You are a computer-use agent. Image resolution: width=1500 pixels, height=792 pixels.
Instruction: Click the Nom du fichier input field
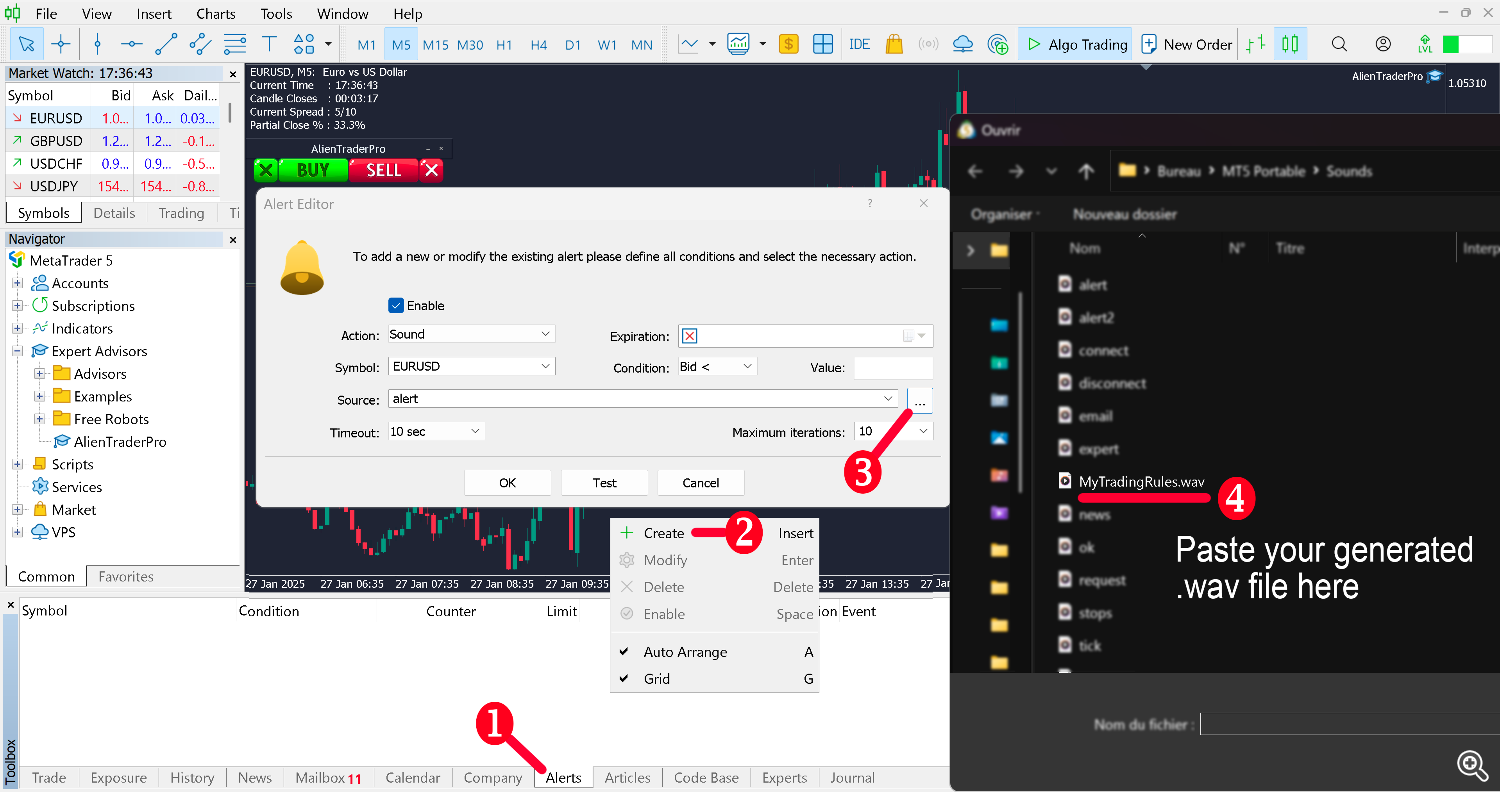(x=1348, y=724)
